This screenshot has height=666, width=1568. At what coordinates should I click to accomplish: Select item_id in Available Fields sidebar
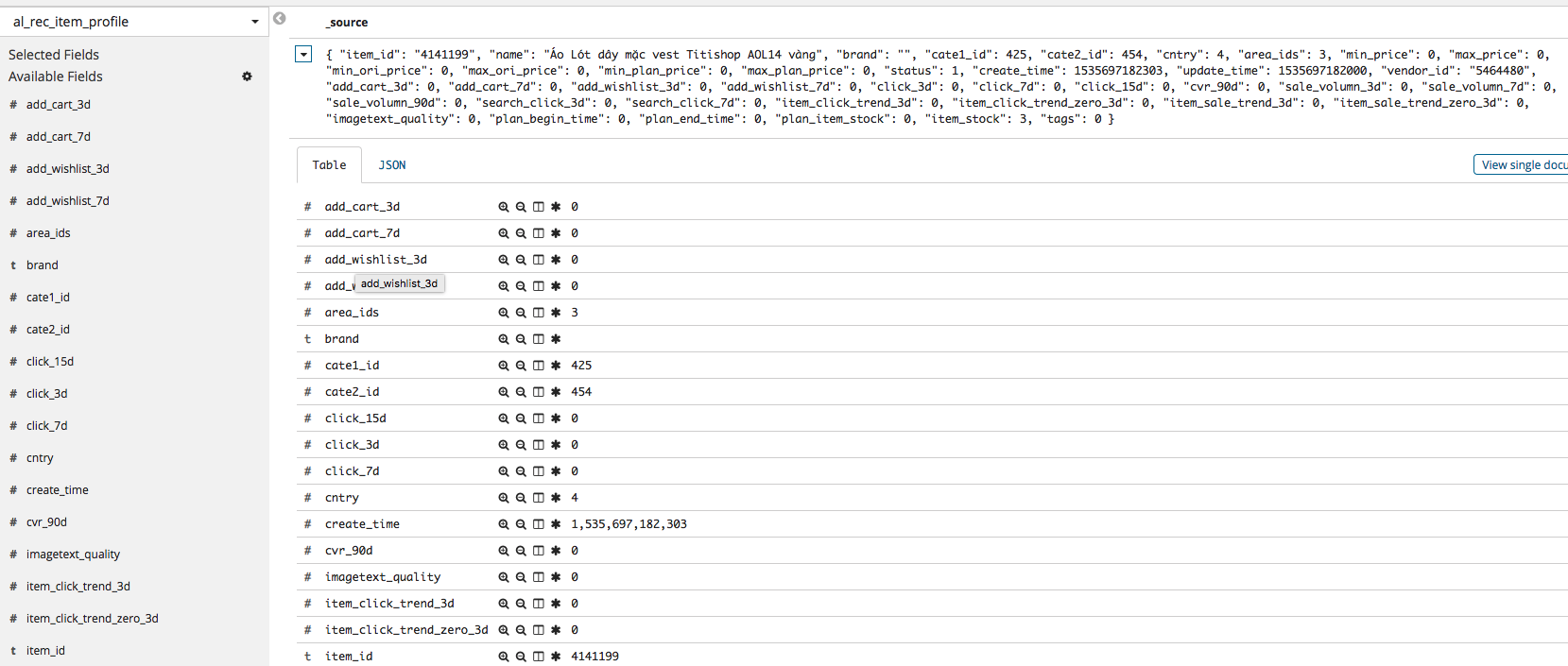pos(45,651)
